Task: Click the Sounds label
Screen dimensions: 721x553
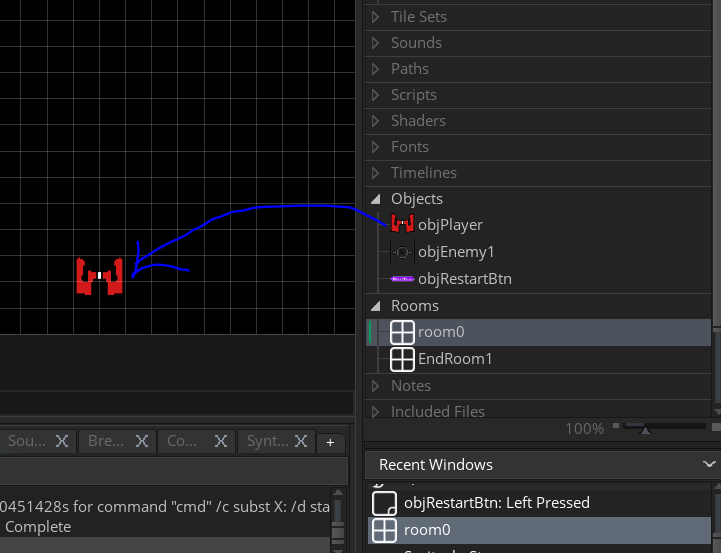Action: click(416, 43)
